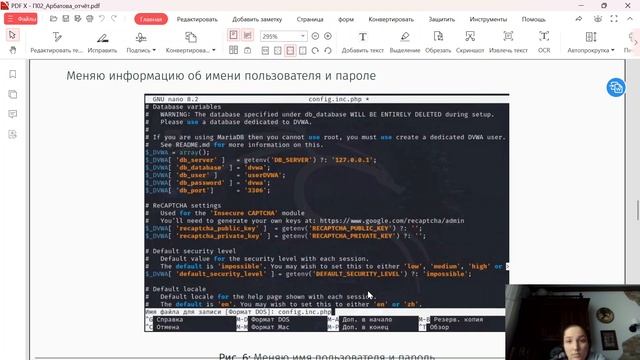Click the Добавить текст tool
Viewport: 640px width, 360px height.
tap(362, 42)
